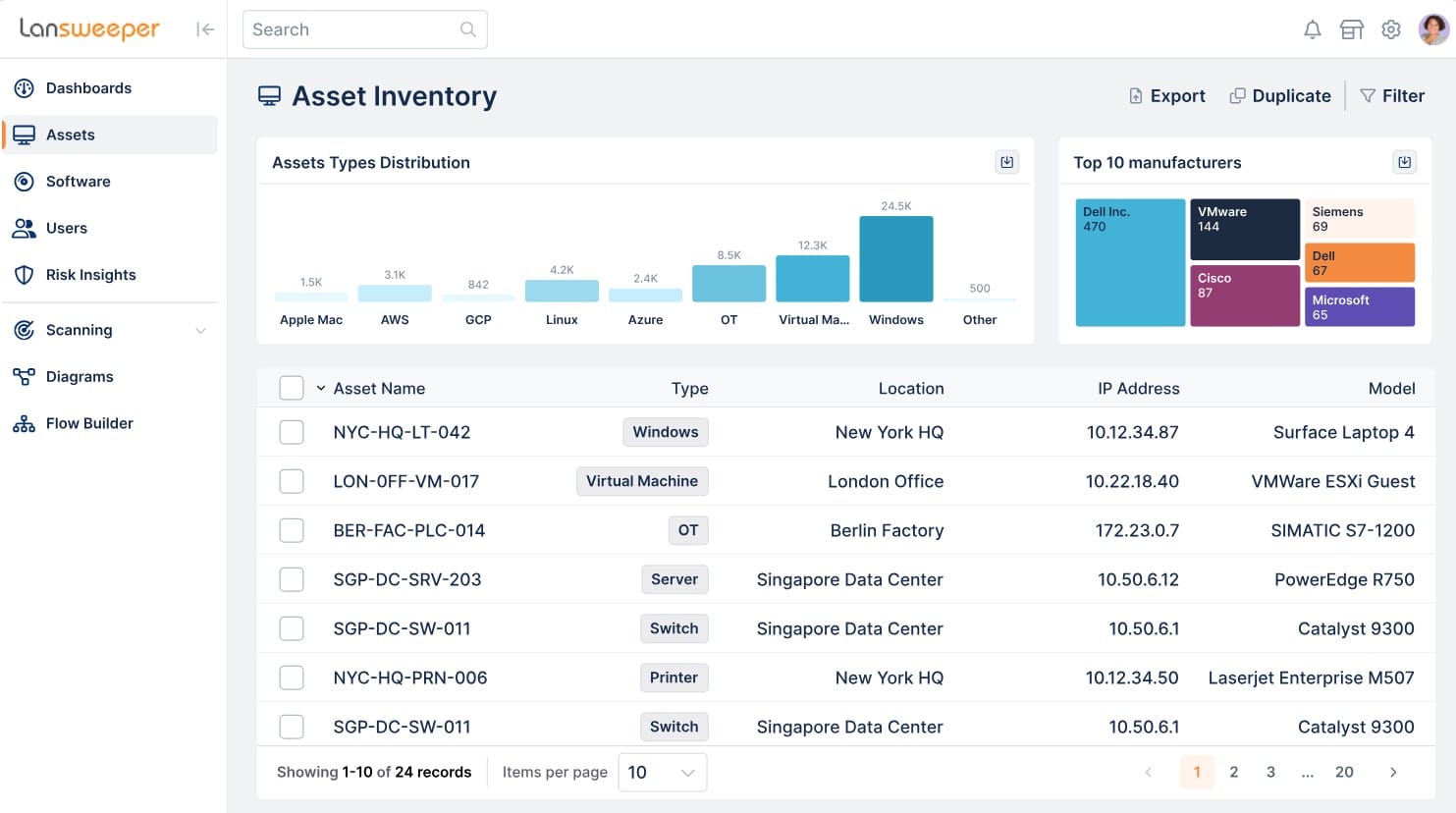
Task: Click the Model column header
Action: [x=1392, y=389]
